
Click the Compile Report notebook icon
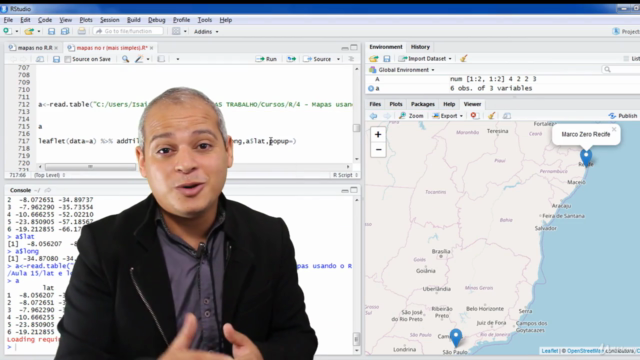coord(161,59)
